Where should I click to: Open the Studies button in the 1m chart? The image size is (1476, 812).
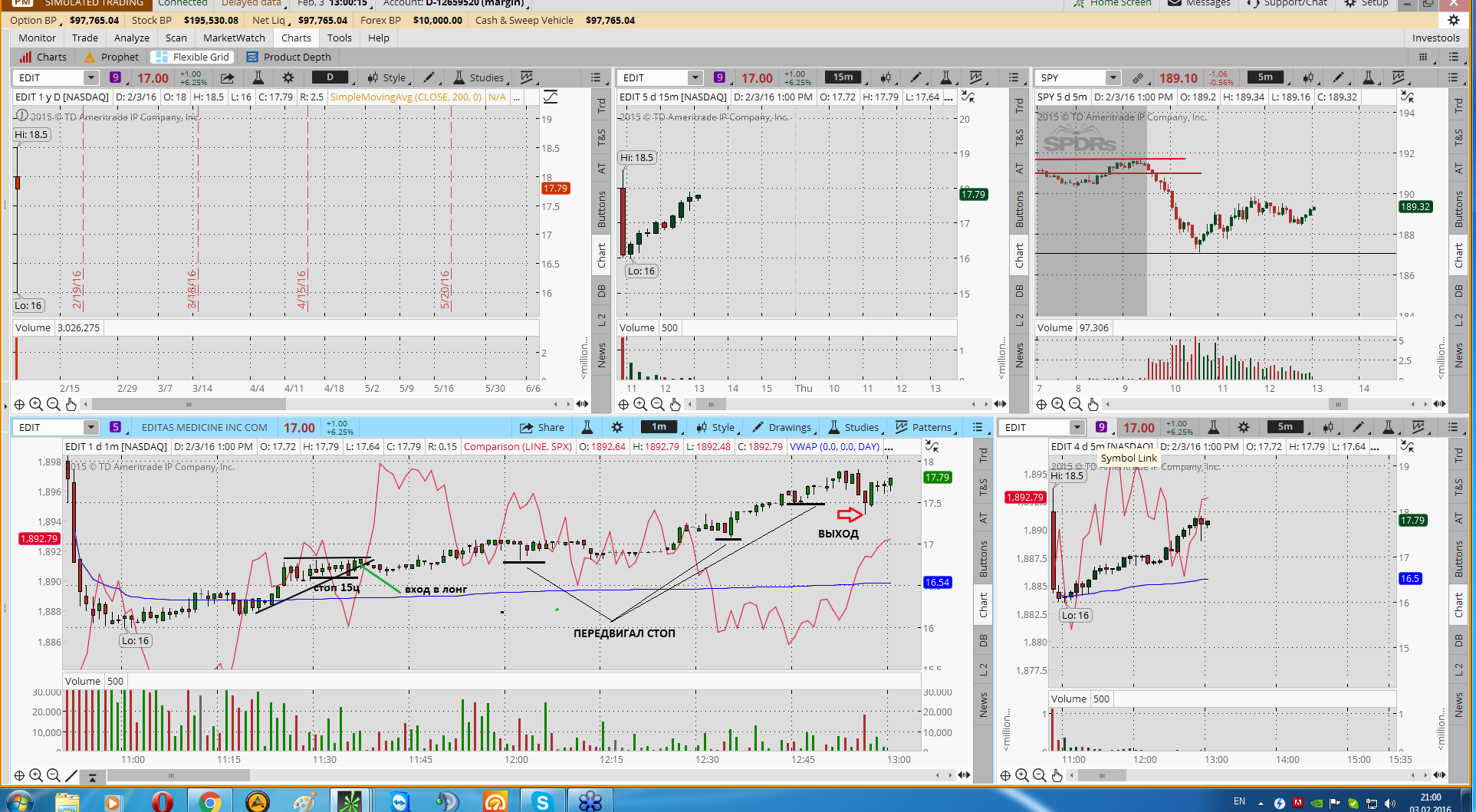coord(853,427)
